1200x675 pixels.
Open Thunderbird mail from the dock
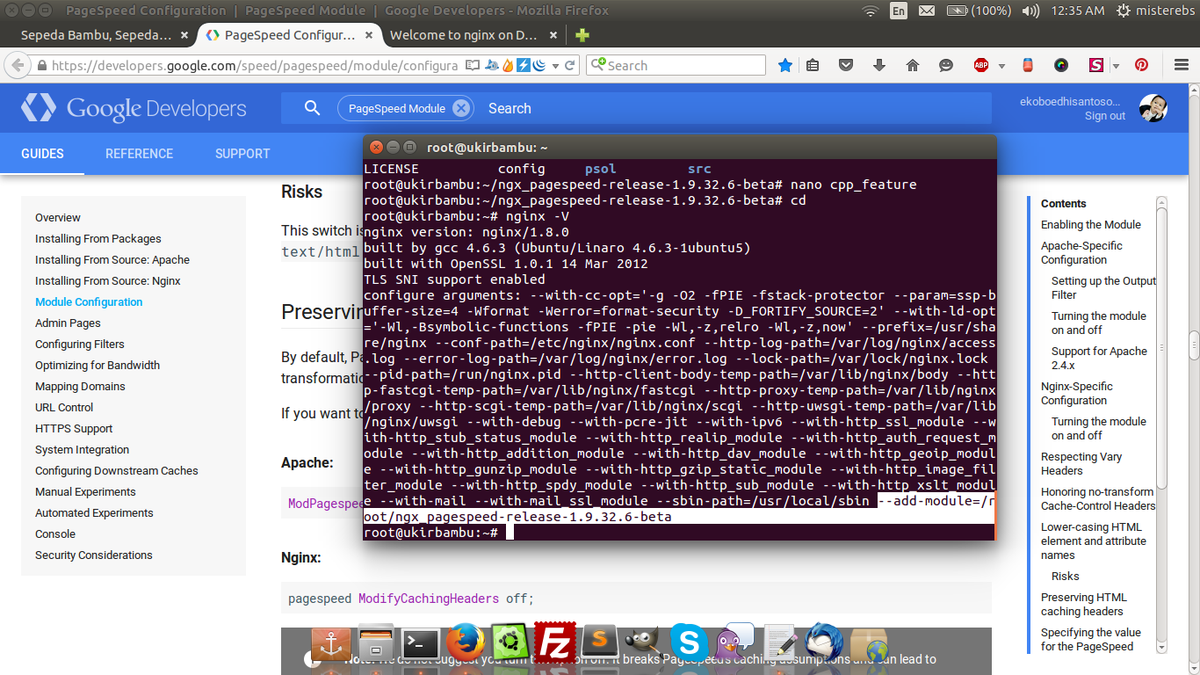click(x=824, y=642)
